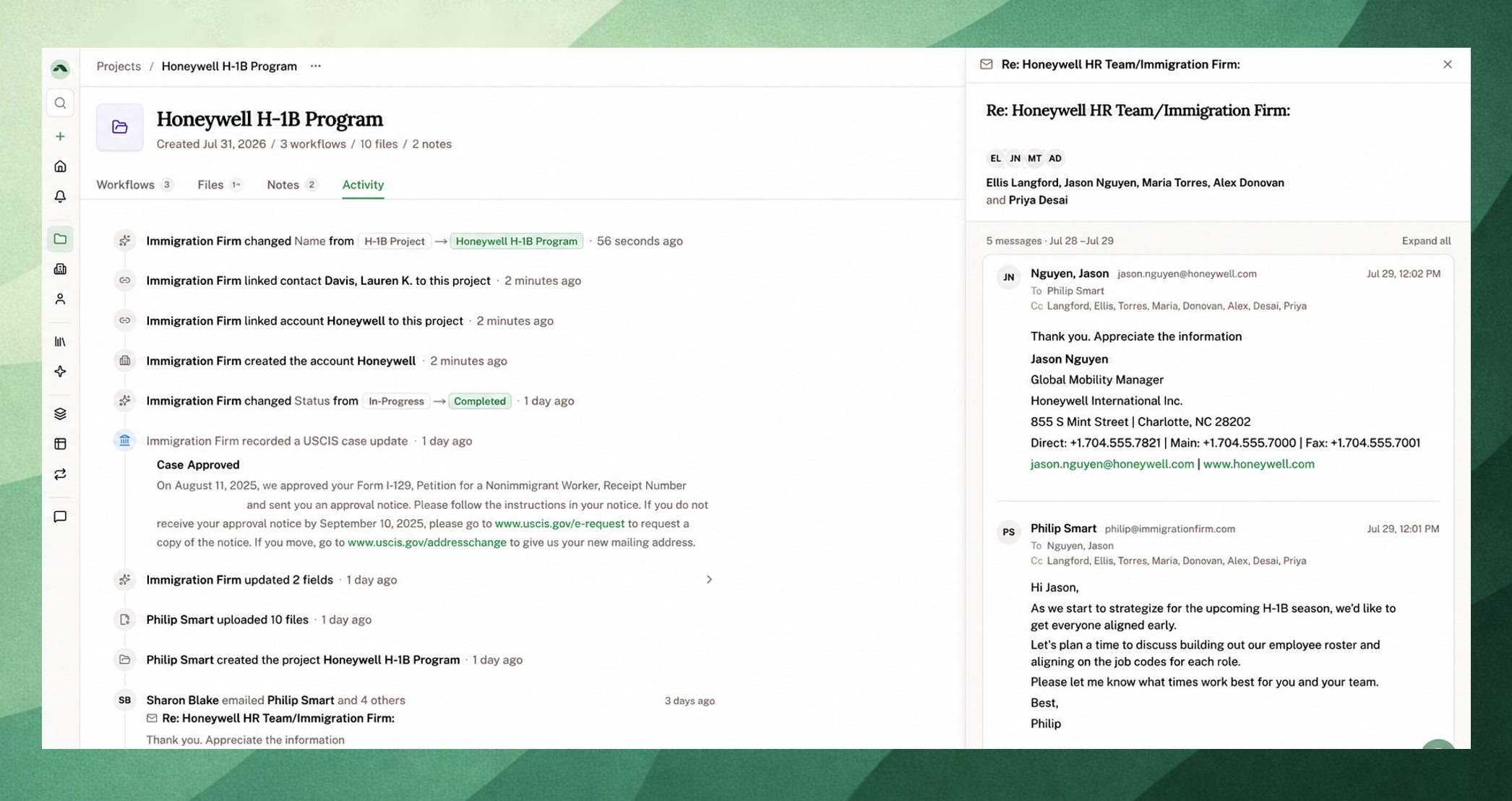The image size is (1512, 801).
Task: Click the project folder icon beside the title
Action: coord(120,127)
